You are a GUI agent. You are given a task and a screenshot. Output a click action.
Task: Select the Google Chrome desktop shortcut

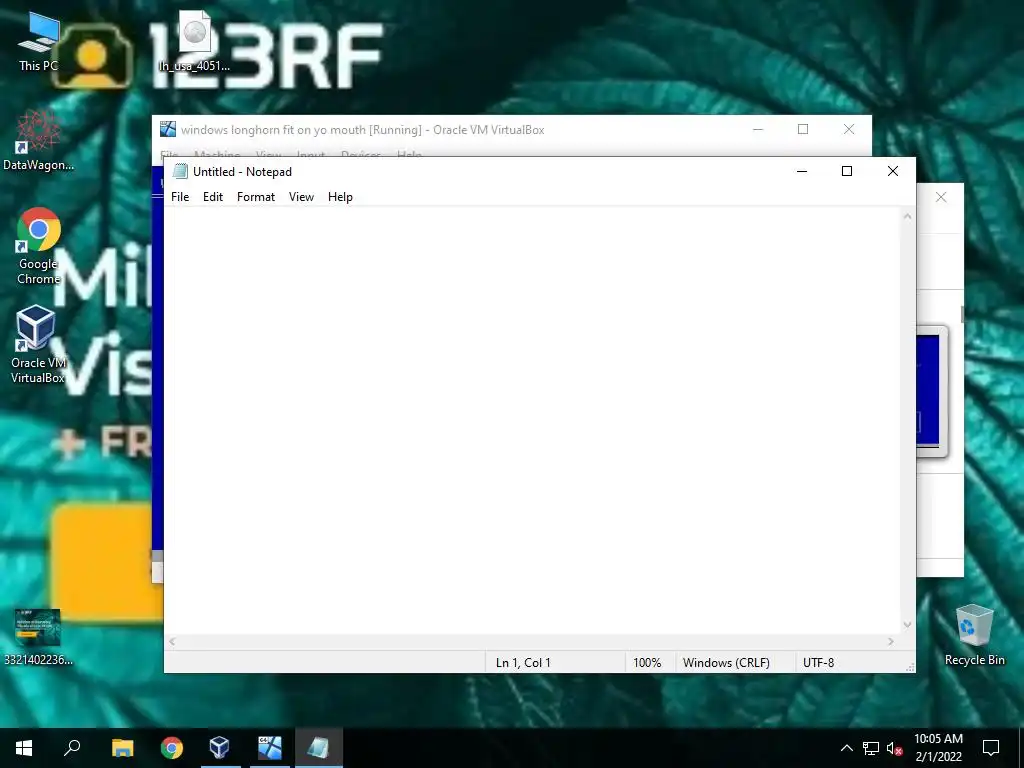[39, 246]
